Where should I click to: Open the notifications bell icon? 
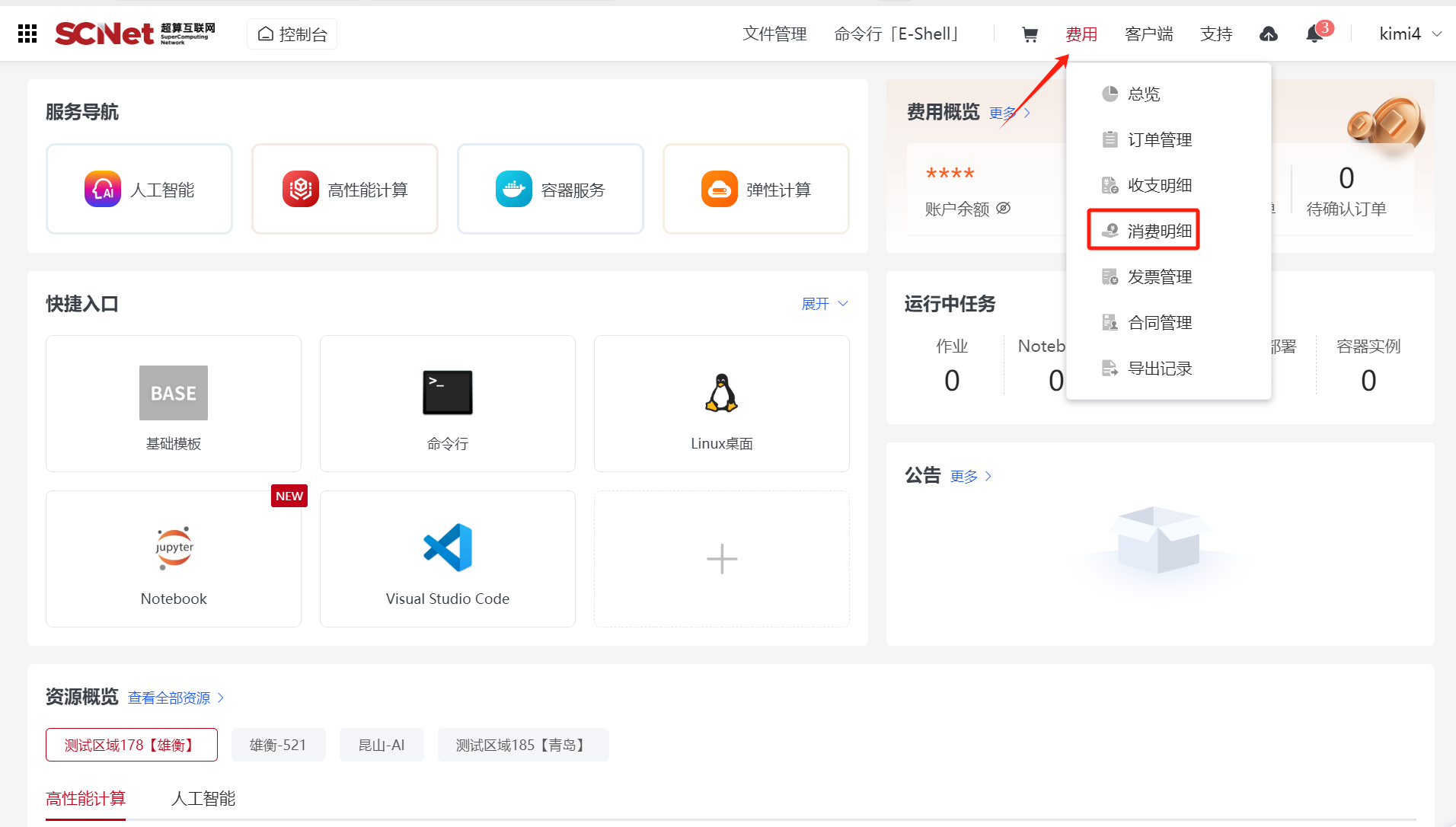coord(1314,34)
